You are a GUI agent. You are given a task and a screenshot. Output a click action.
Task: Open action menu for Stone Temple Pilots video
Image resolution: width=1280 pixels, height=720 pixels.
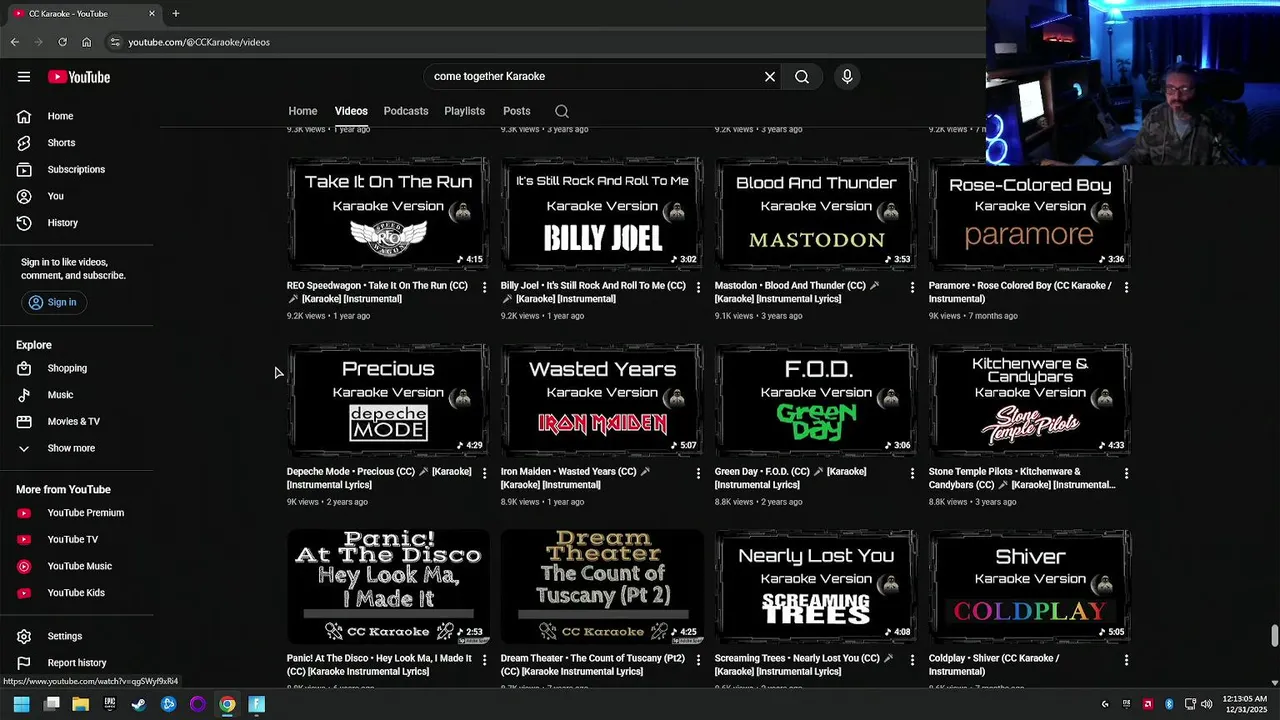[1126, 473]
